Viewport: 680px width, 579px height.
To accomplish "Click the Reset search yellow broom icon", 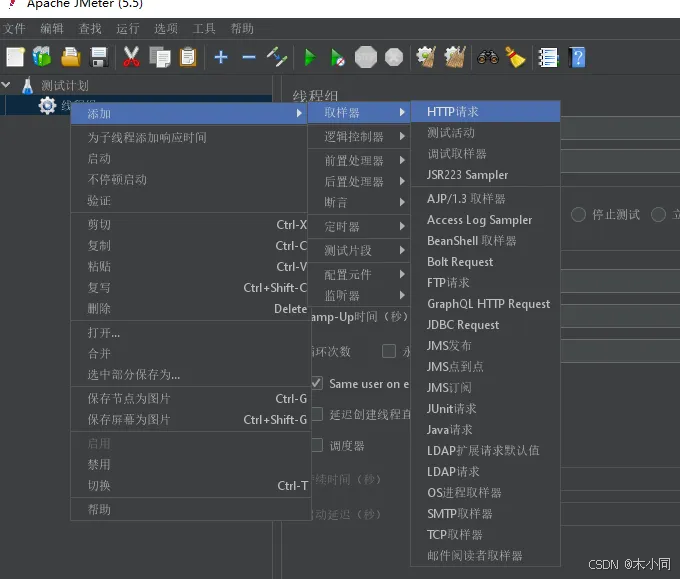I will coord(516,57).
